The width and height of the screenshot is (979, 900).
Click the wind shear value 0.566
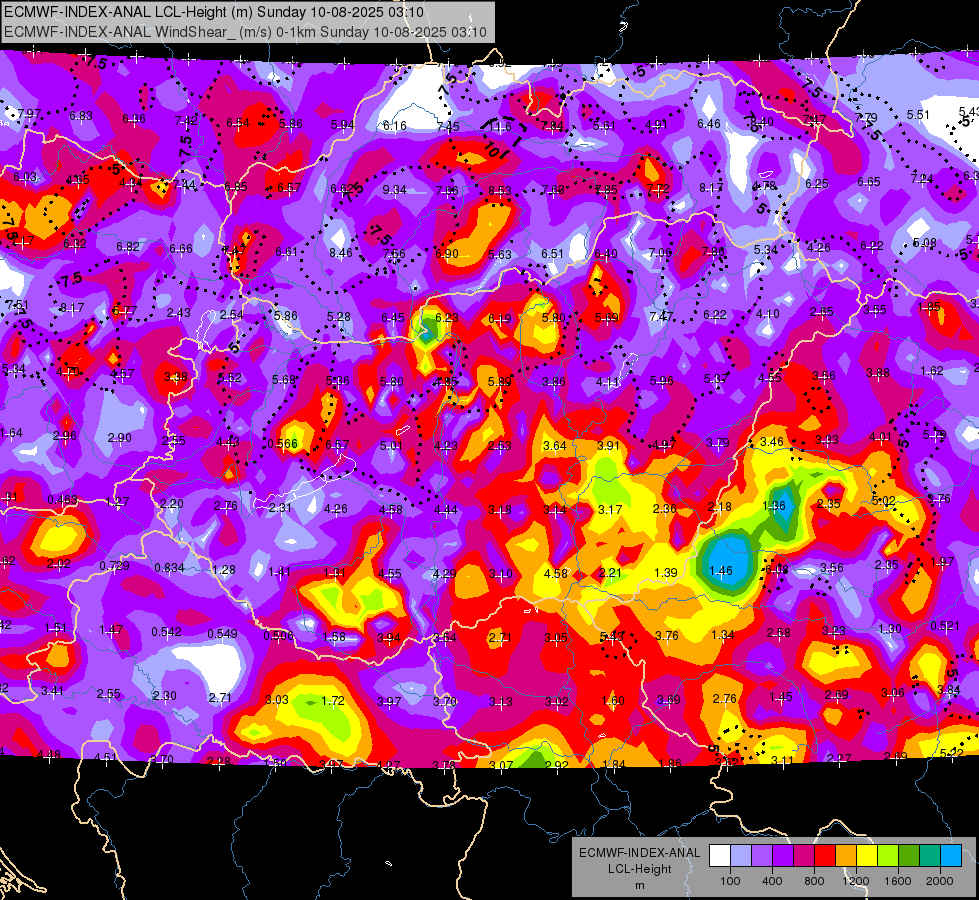click(283, 444)
